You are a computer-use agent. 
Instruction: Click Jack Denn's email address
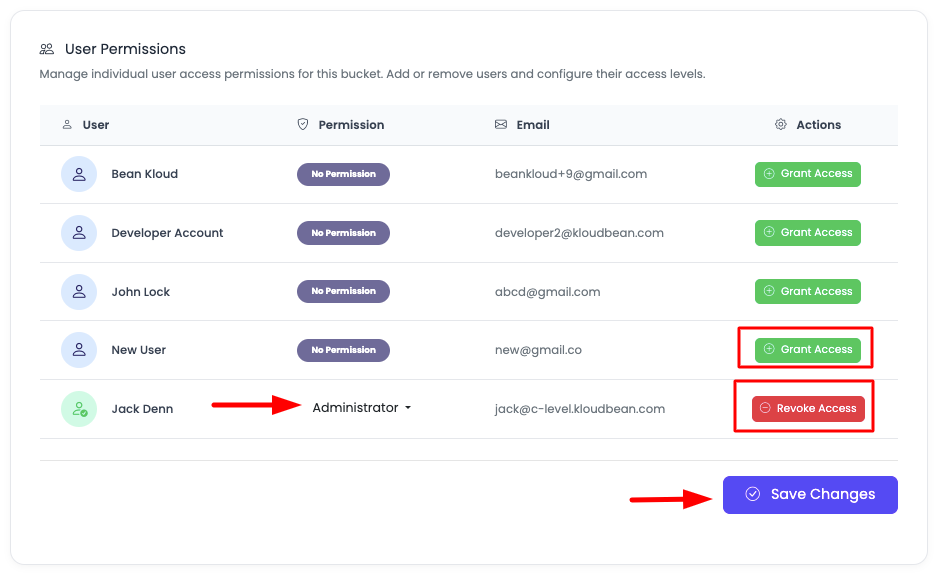pos(580,409)
